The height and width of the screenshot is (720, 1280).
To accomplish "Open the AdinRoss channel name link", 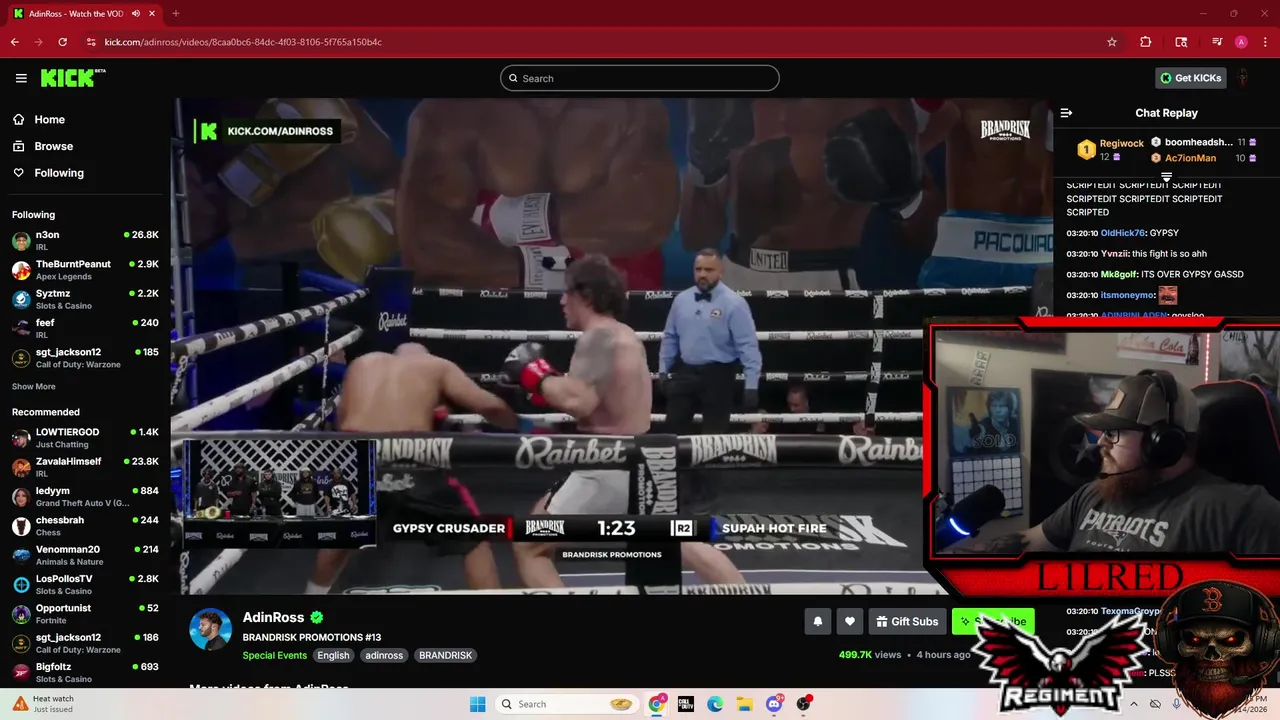I will 273,618.
